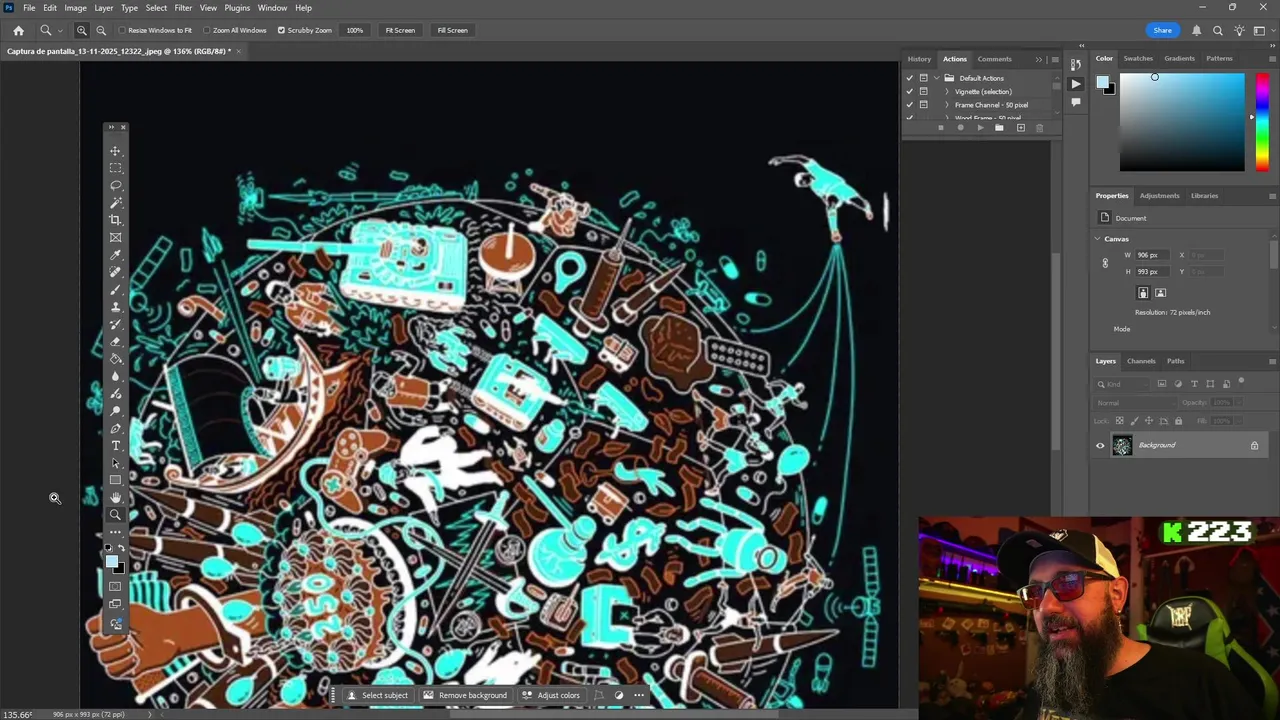Screen dimensions: 1280x720
Task: Choose Zoom Out magnifier in options bar
Action: click(101, 30)
